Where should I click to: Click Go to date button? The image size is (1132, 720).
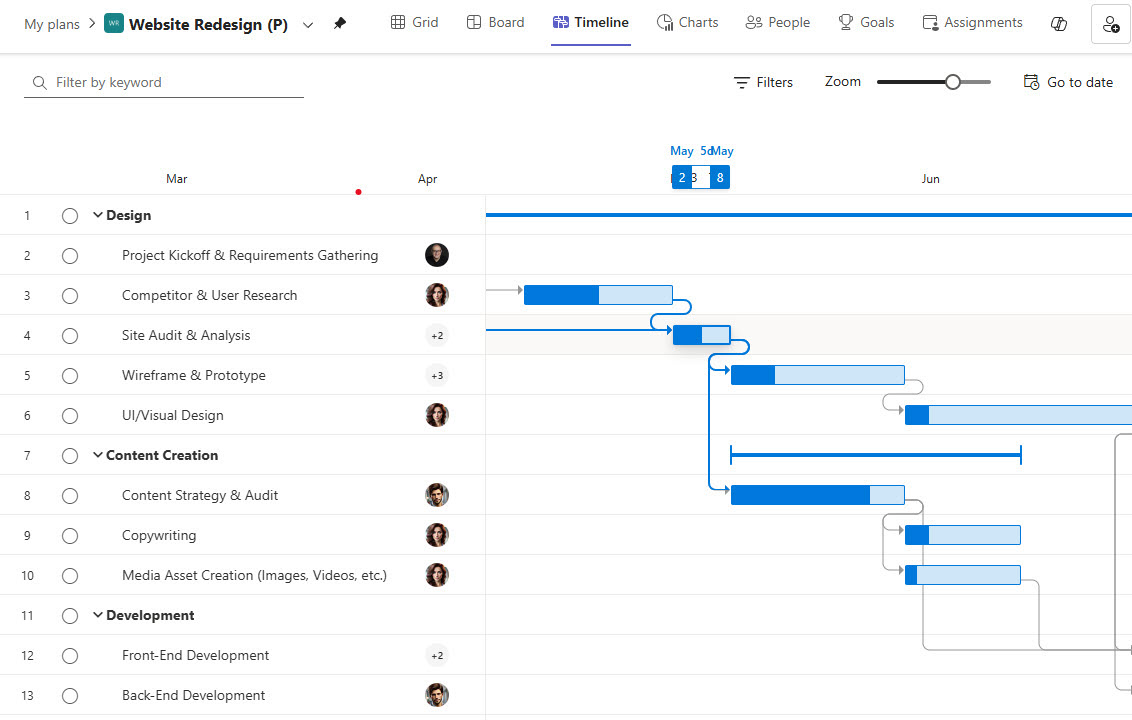click(x=1068, y=82)
